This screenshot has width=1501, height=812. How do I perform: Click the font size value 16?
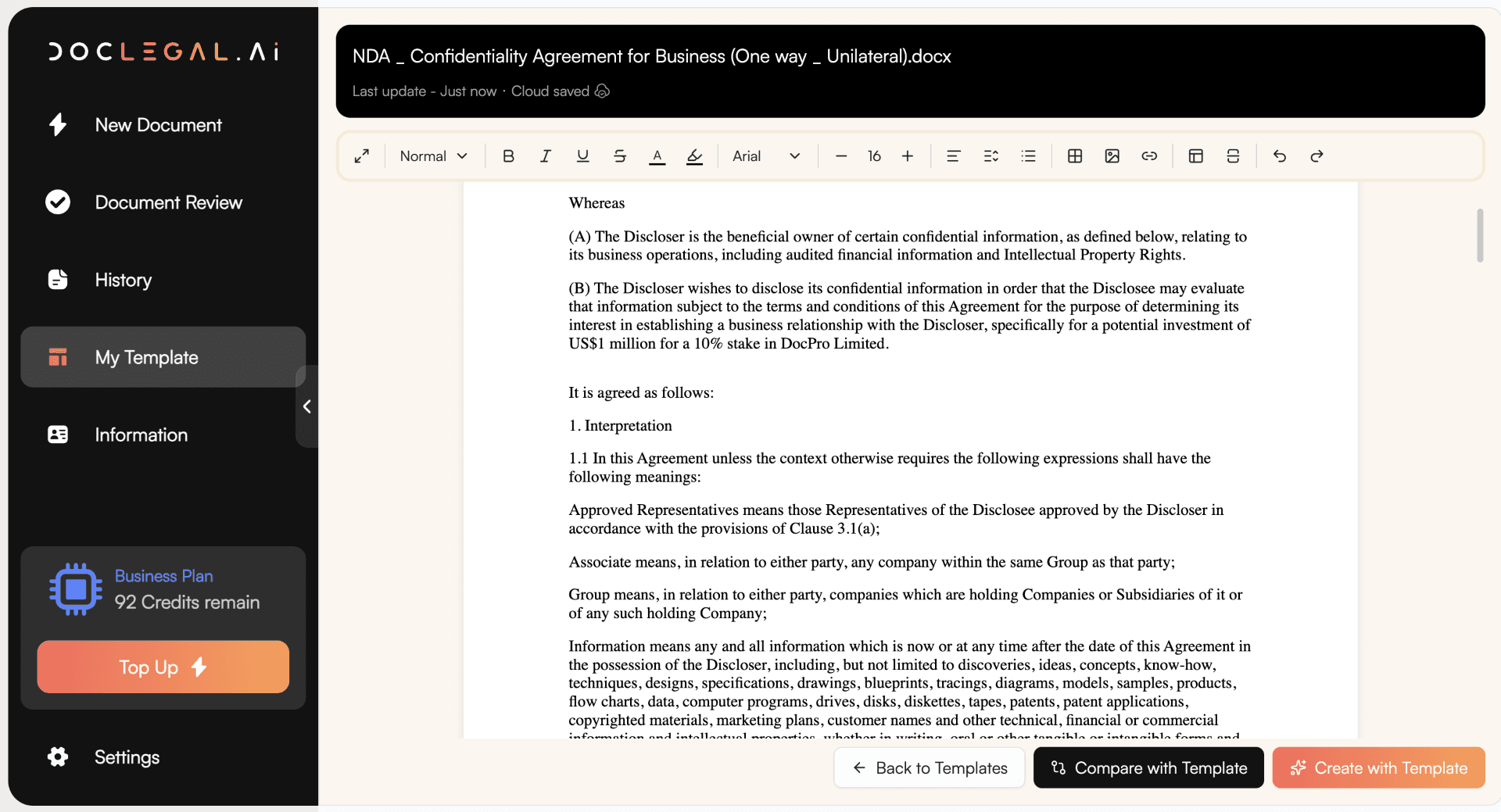874,156
